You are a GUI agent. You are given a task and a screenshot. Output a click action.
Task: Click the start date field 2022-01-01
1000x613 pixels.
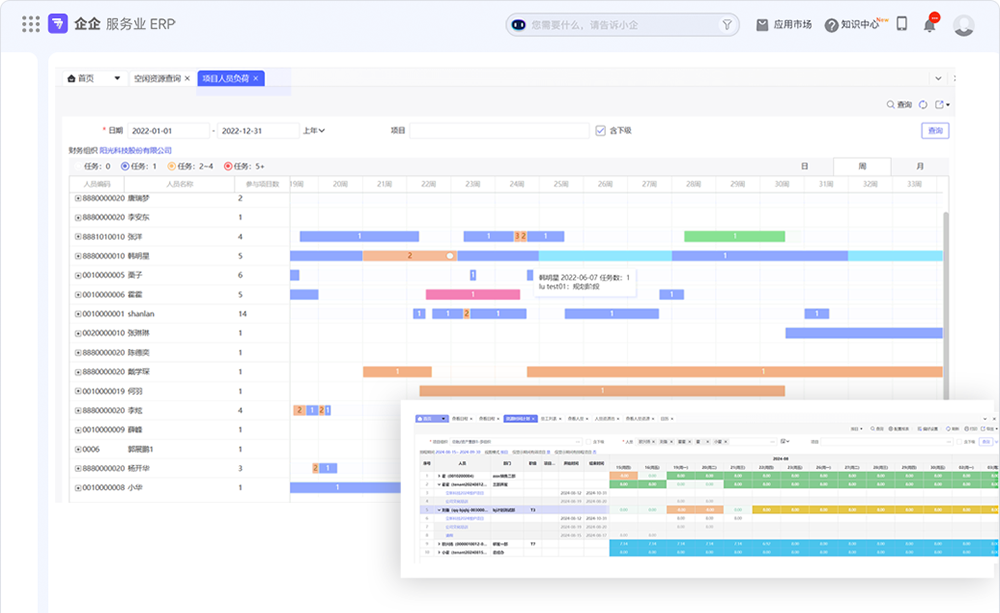tap(168, 131)
